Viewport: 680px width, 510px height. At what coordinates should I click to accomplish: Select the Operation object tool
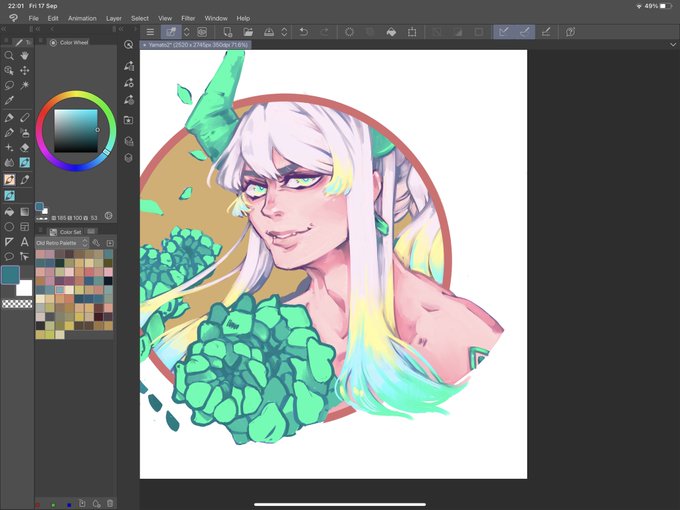pyautogui.click(x=9, y=70)
